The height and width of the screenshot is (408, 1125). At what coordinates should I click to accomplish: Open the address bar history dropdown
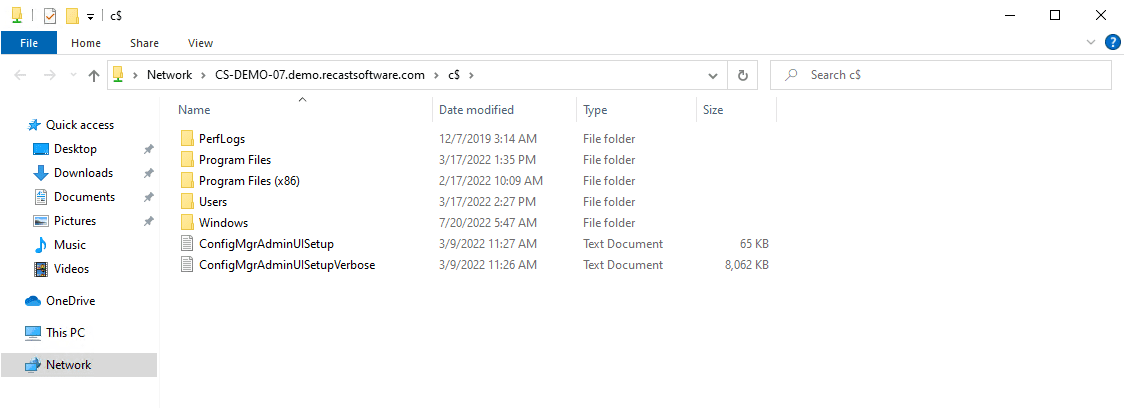click(x=713, y=75)
